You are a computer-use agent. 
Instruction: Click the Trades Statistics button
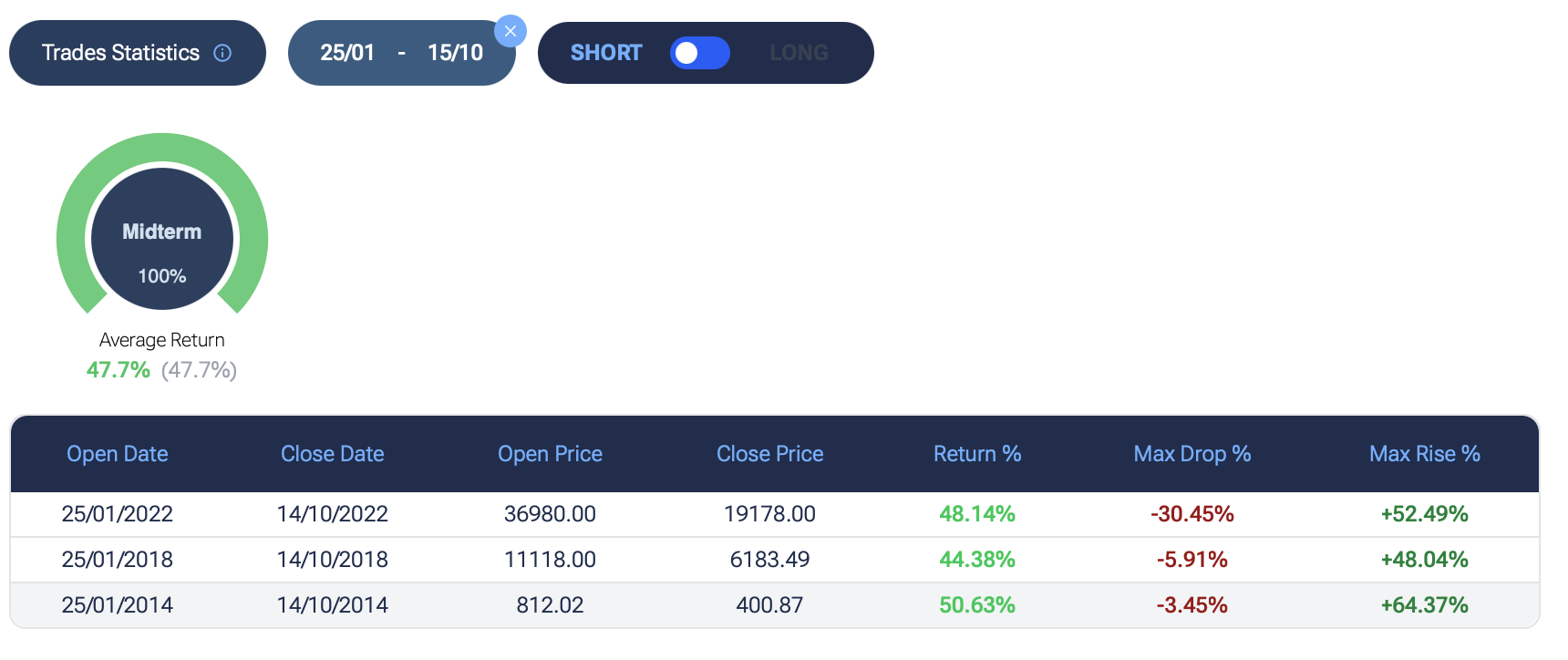pos(120,53)
